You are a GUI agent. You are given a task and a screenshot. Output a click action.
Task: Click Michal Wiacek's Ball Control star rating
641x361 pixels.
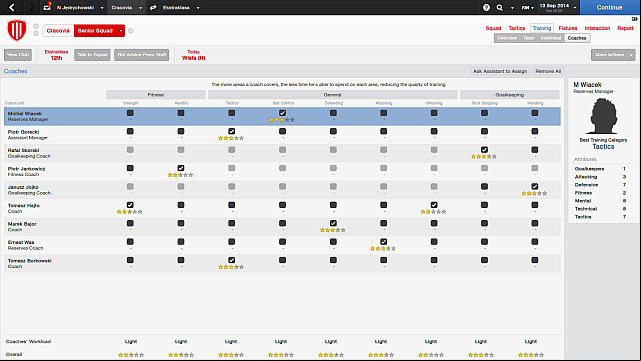(282, 120)
